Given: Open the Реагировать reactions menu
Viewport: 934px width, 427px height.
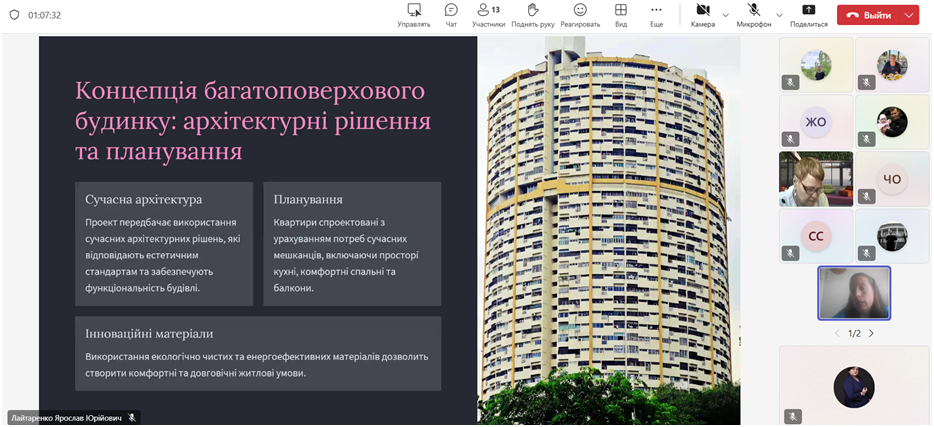Looking at the screenshot, I should coord(580,14).
